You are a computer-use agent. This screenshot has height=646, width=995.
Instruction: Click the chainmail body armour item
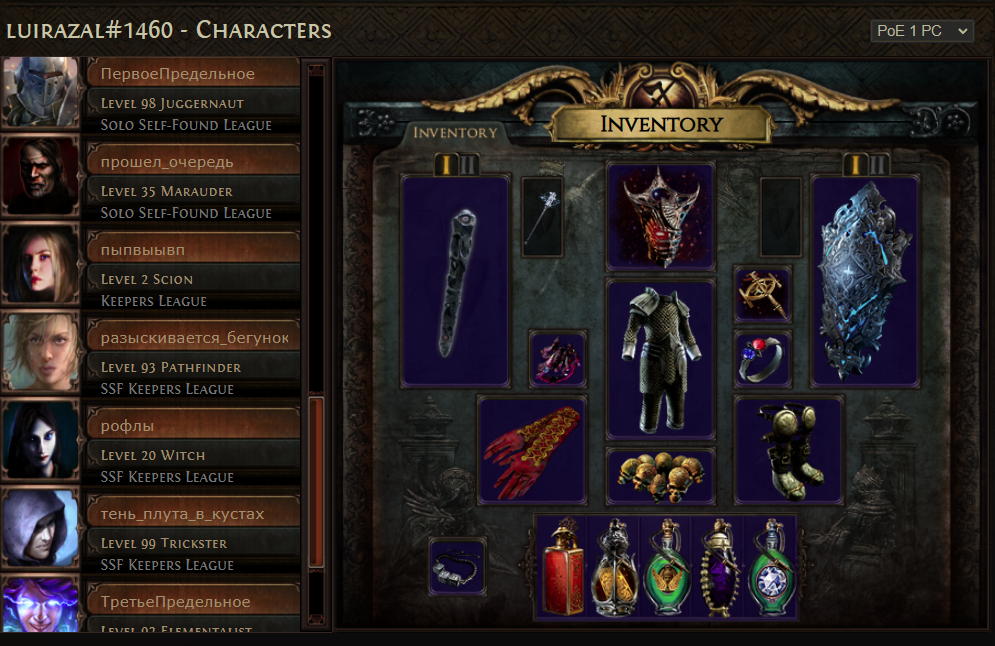pos(661,359)
